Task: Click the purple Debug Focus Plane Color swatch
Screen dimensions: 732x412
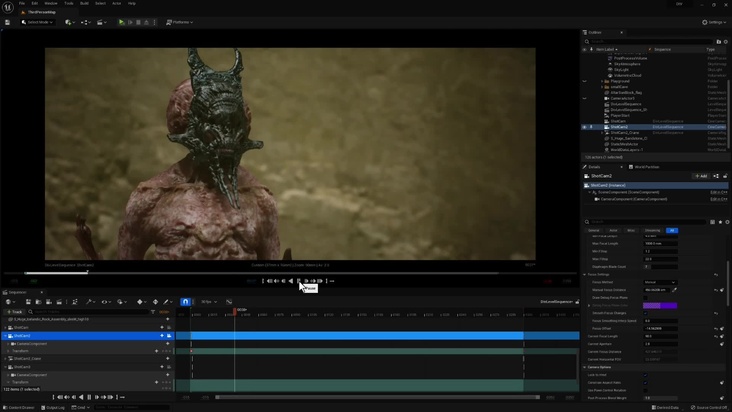Action: click(x=660, y=306)
